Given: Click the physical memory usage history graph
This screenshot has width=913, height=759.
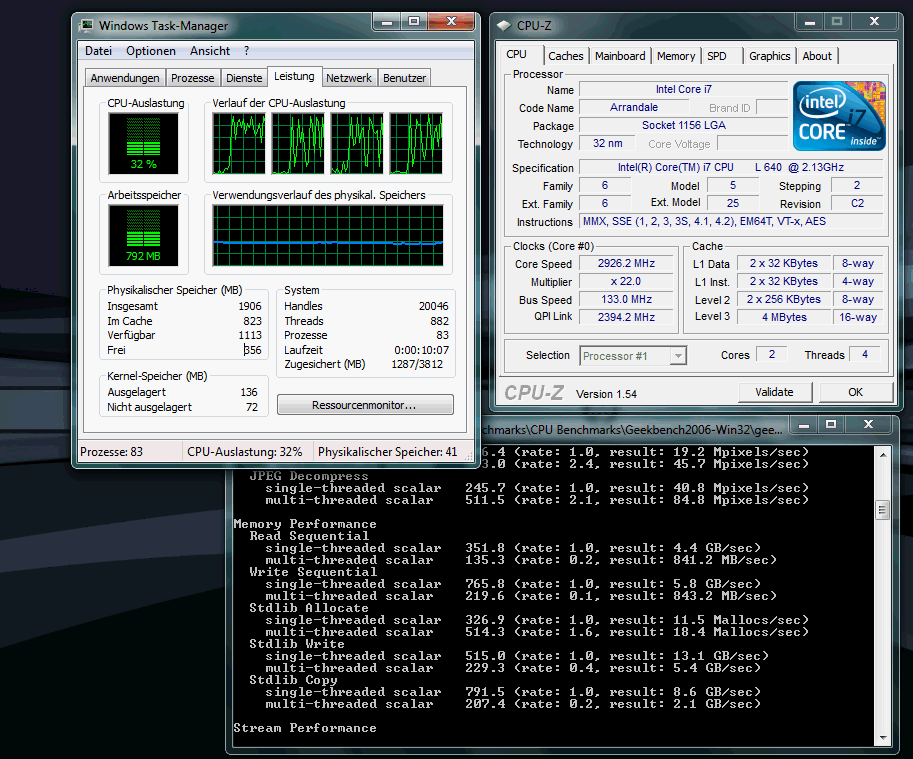Looking at the screenshot, I should coord(328,236).
